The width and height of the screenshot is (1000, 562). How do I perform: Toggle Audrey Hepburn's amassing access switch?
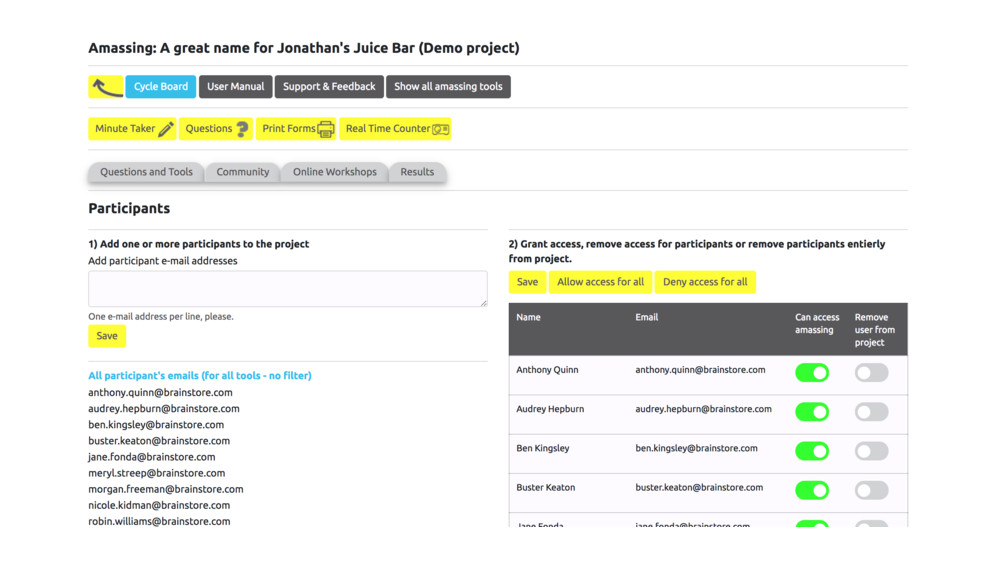coord(812,412)
